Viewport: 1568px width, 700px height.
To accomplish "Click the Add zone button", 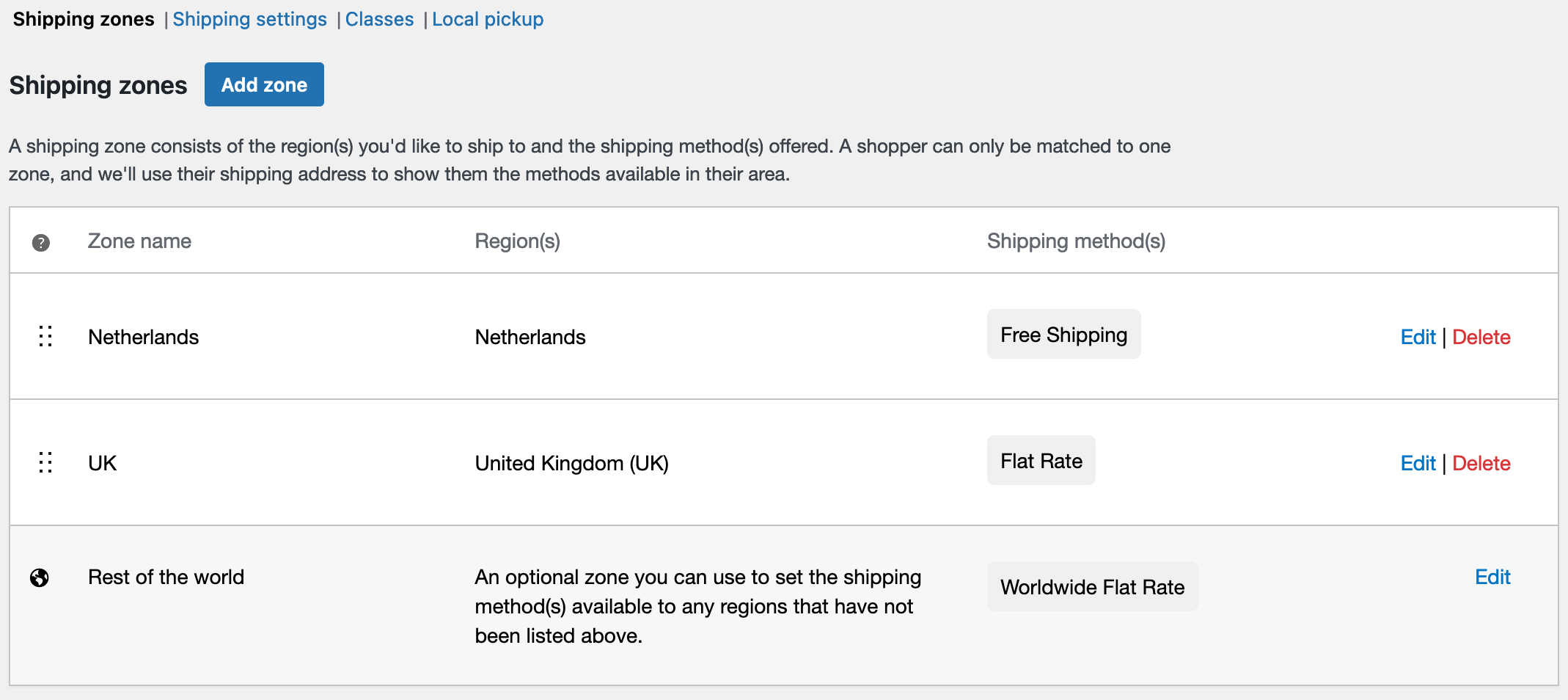I will point(264,84).
